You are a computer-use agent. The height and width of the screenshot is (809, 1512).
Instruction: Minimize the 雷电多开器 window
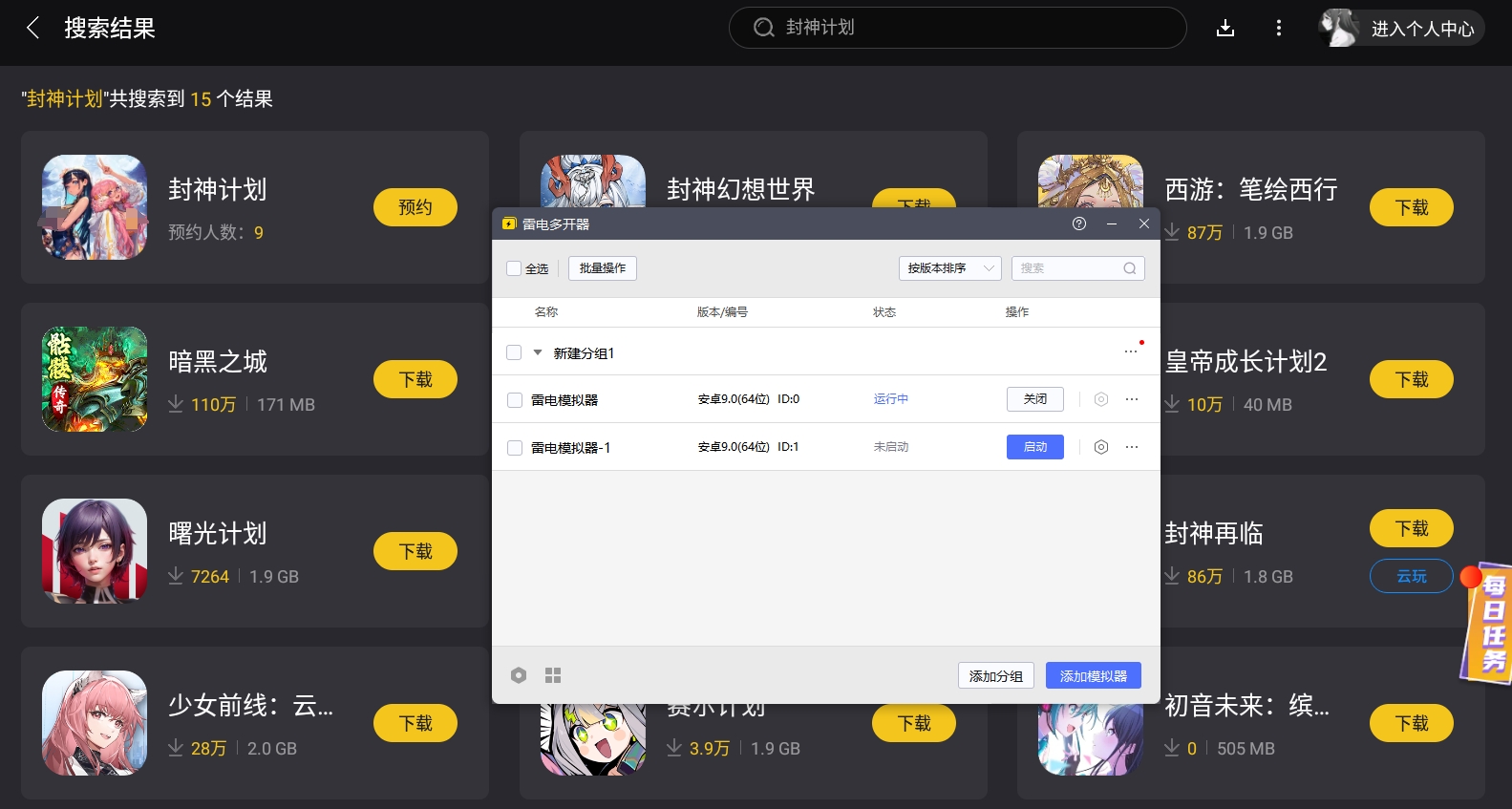(x=1112, y=224)
